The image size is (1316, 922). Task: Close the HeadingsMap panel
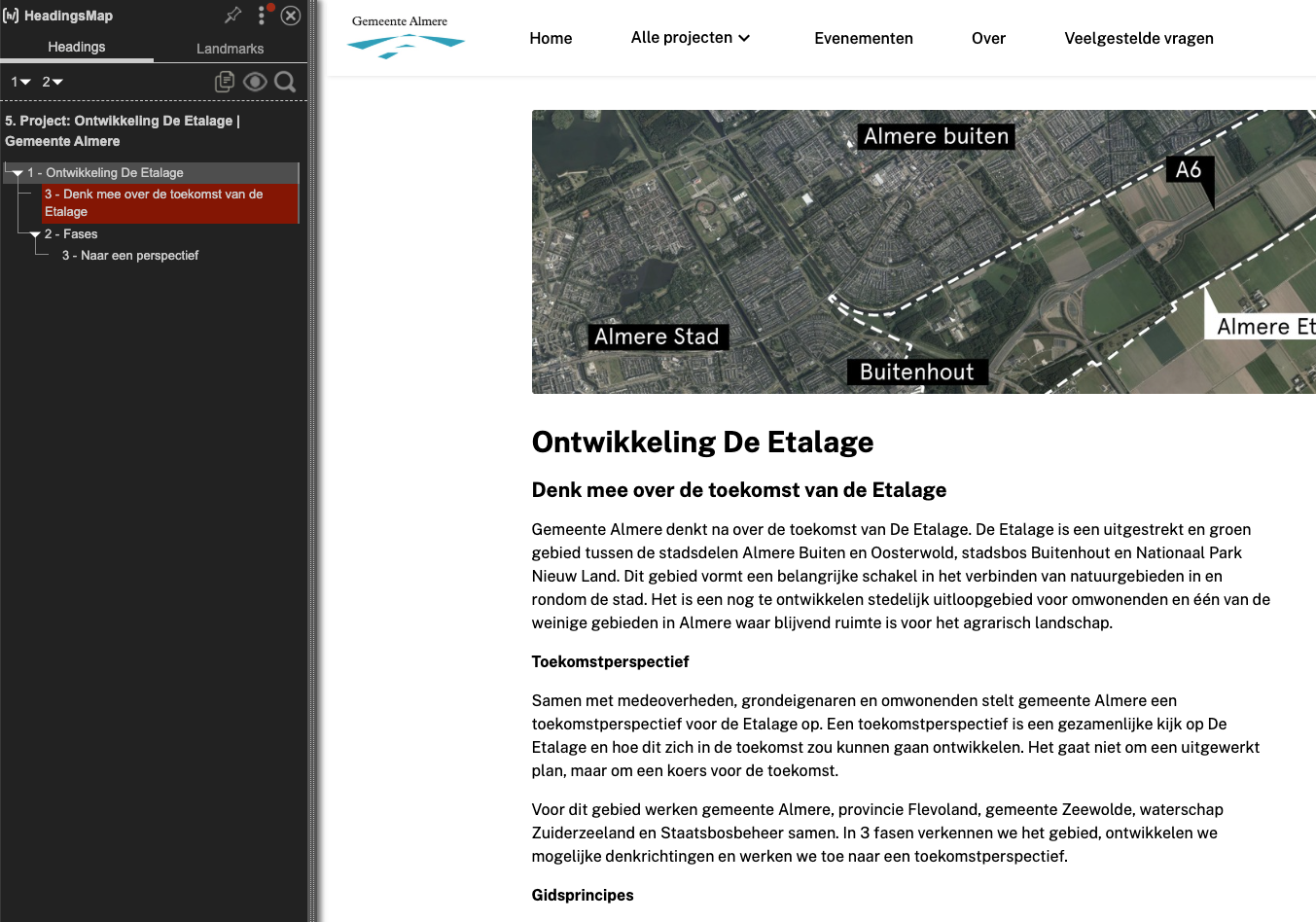click(x=290, y=15)
